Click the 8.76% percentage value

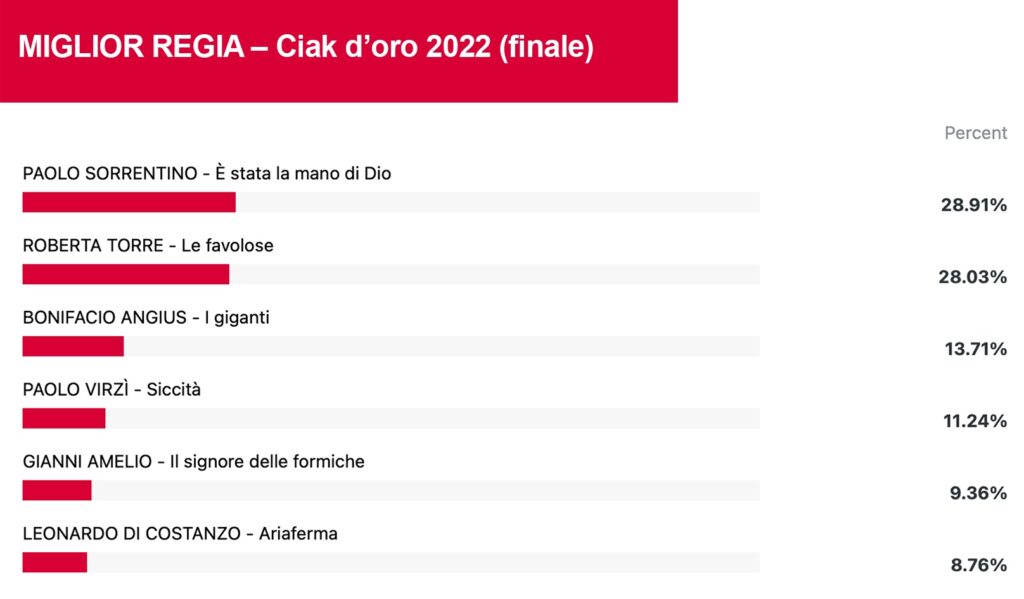[978, 564]
